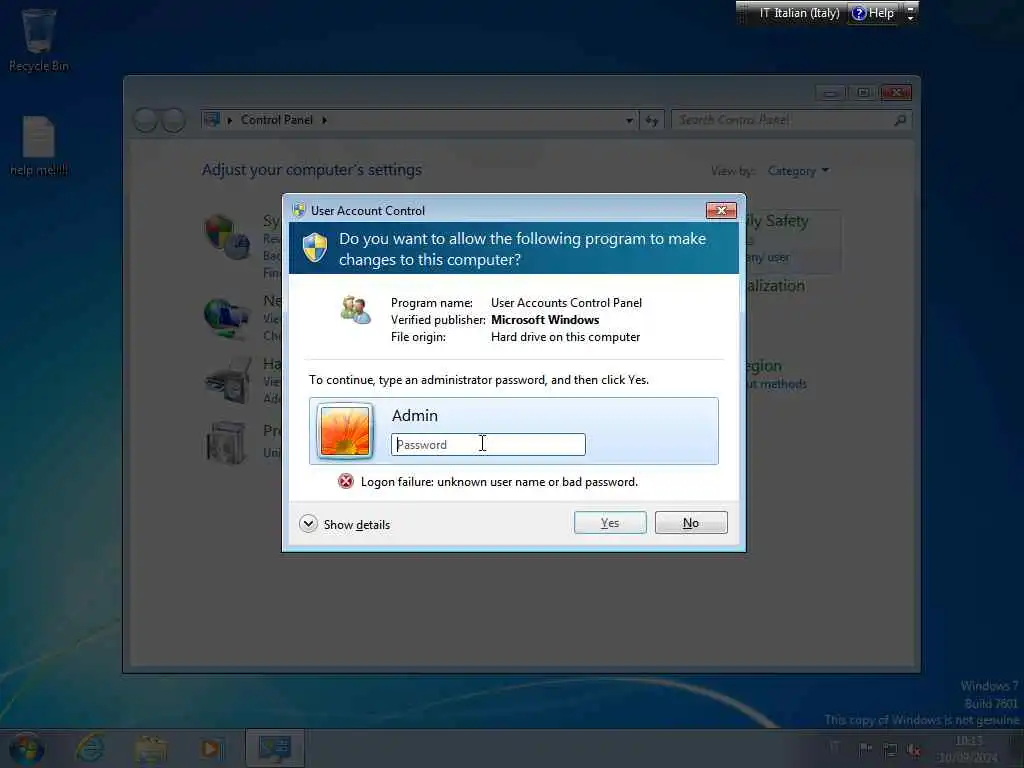1024x768 pixels.
Task: Click Action Center flag in system tray
Action: click(865, 748)
